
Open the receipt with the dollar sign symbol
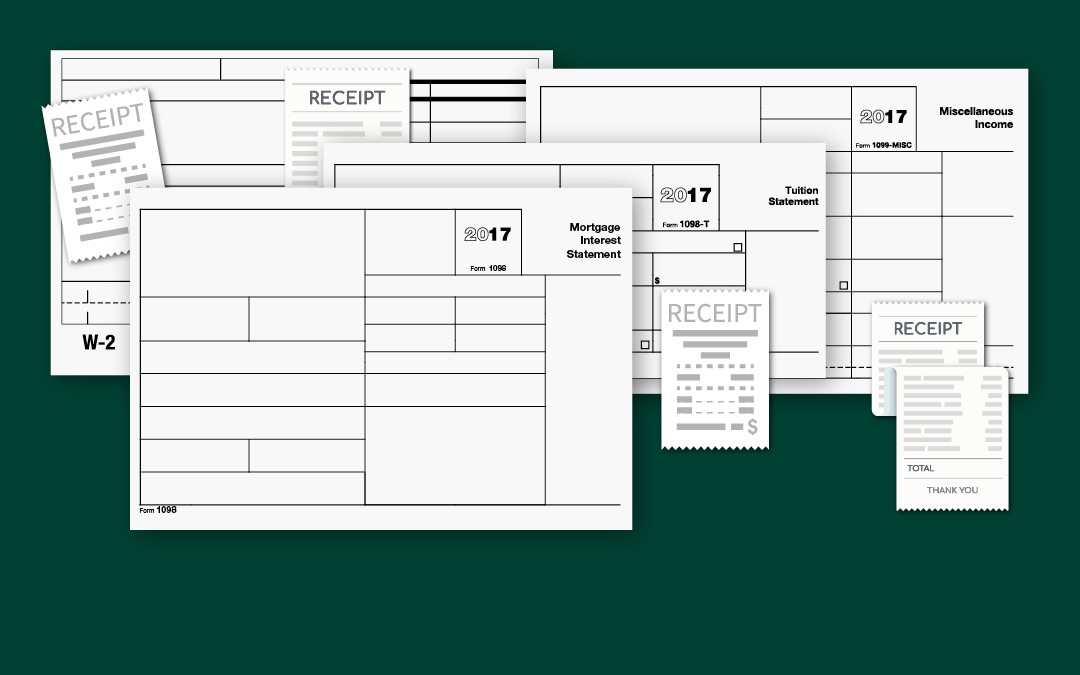pyautogui.click(x=715, y=365)
